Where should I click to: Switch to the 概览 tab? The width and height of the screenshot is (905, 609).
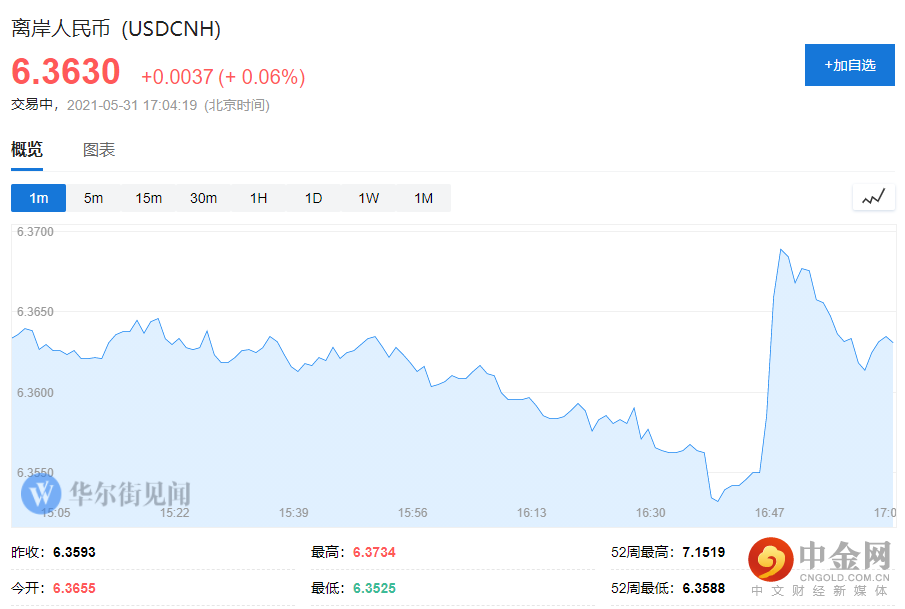pos(27,150)
